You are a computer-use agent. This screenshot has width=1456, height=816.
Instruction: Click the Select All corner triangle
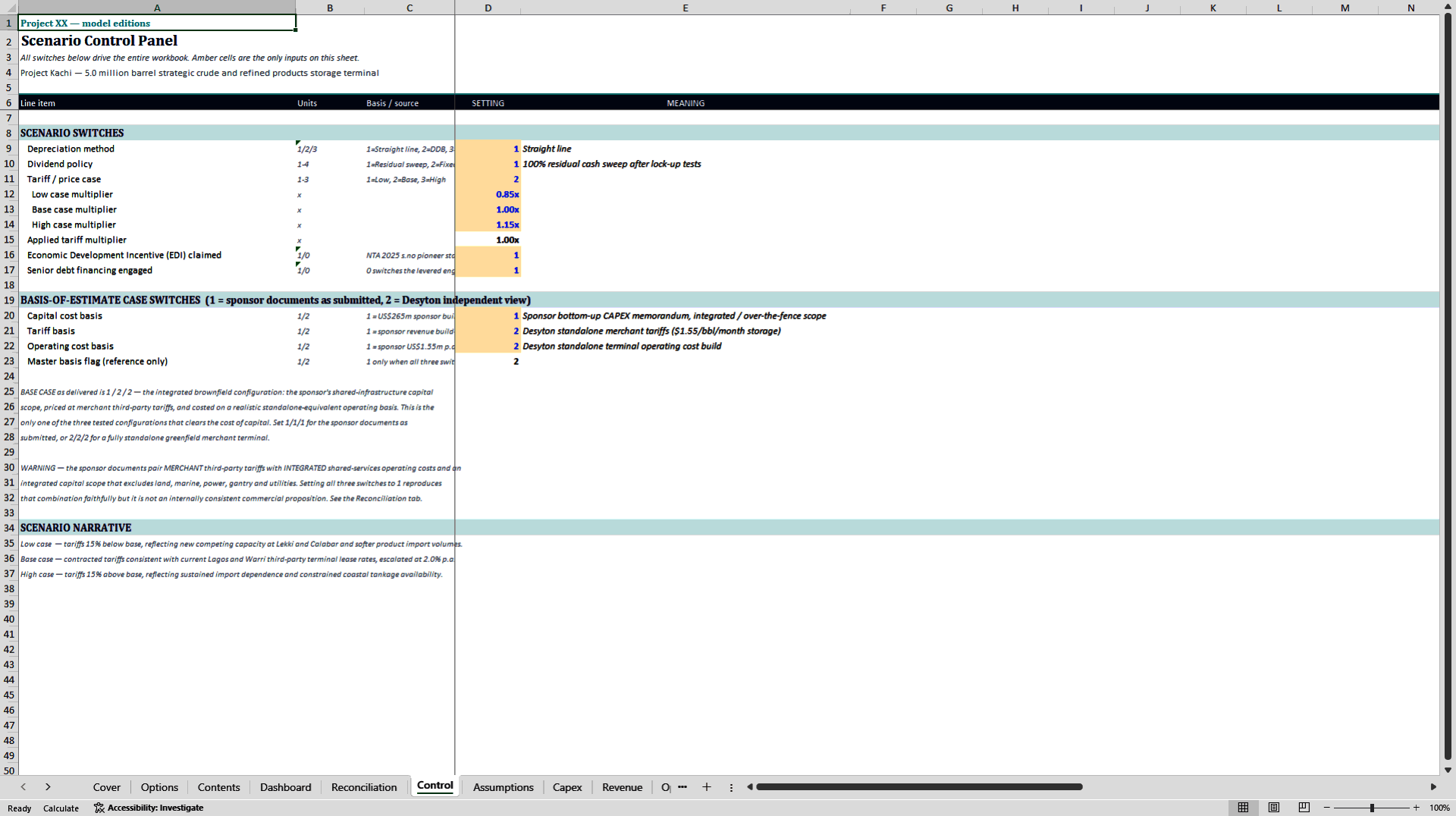tap(9, 8)
